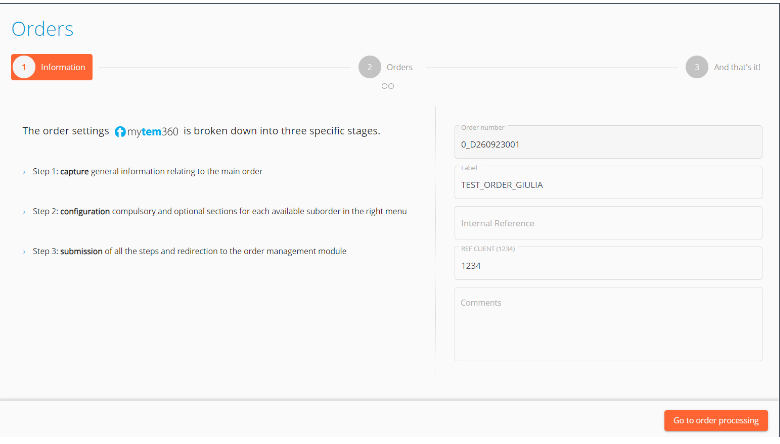
Task: Click the REF CLIENT (1234) field
Action: (608, 263)
